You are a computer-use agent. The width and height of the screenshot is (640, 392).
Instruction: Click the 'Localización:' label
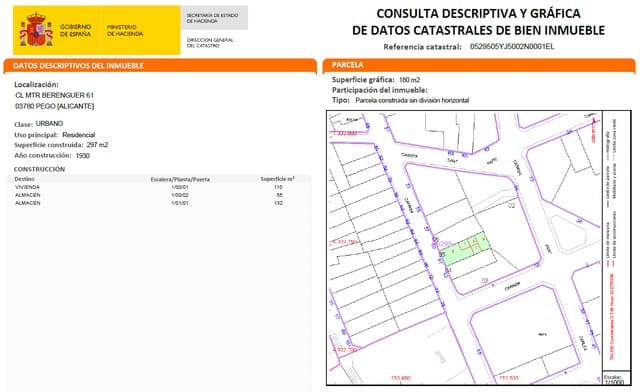coord(36,85)
